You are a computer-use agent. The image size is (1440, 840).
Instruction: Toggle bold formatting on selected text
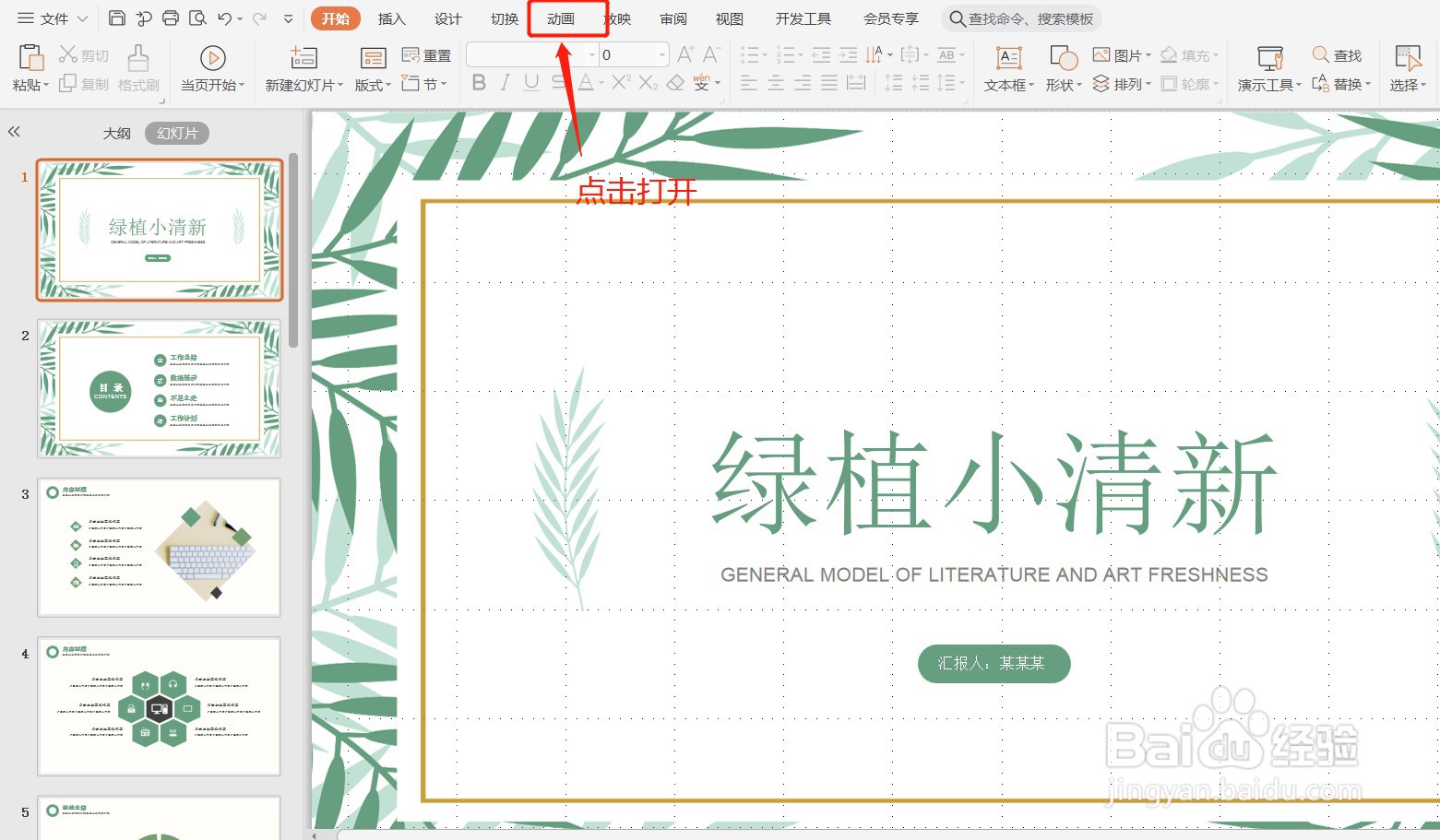478,83
